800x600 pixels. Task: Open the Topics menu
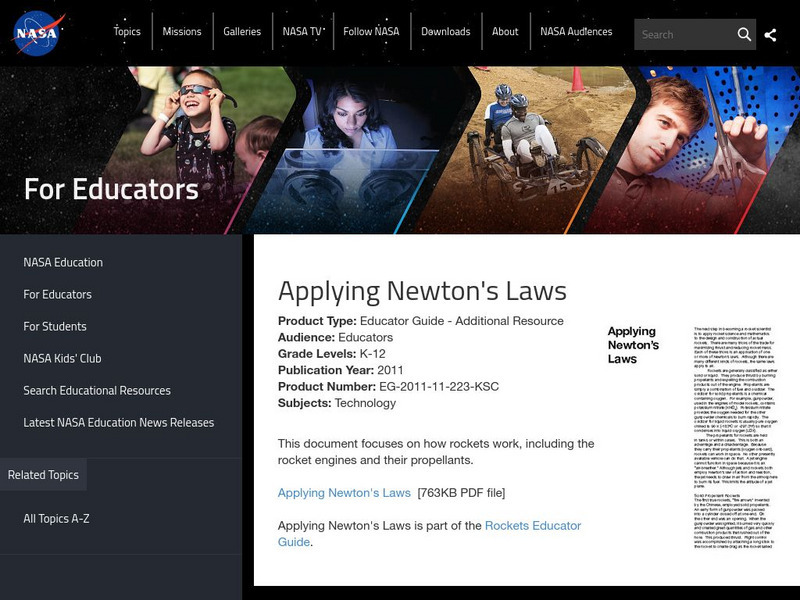click(x=127, y=32)
